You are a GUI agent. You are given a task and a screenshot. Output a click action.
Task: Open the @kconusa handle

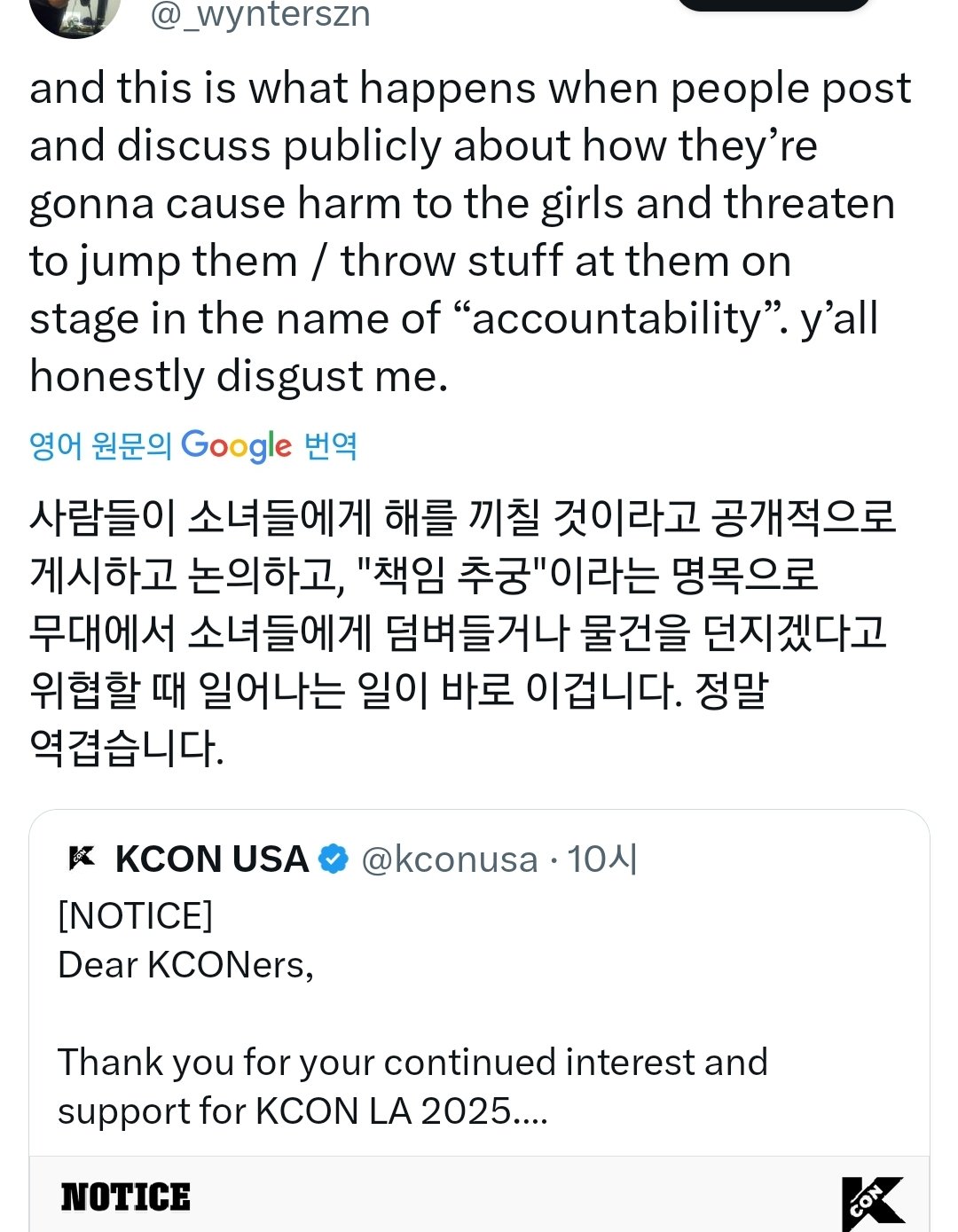pos(450,859)
